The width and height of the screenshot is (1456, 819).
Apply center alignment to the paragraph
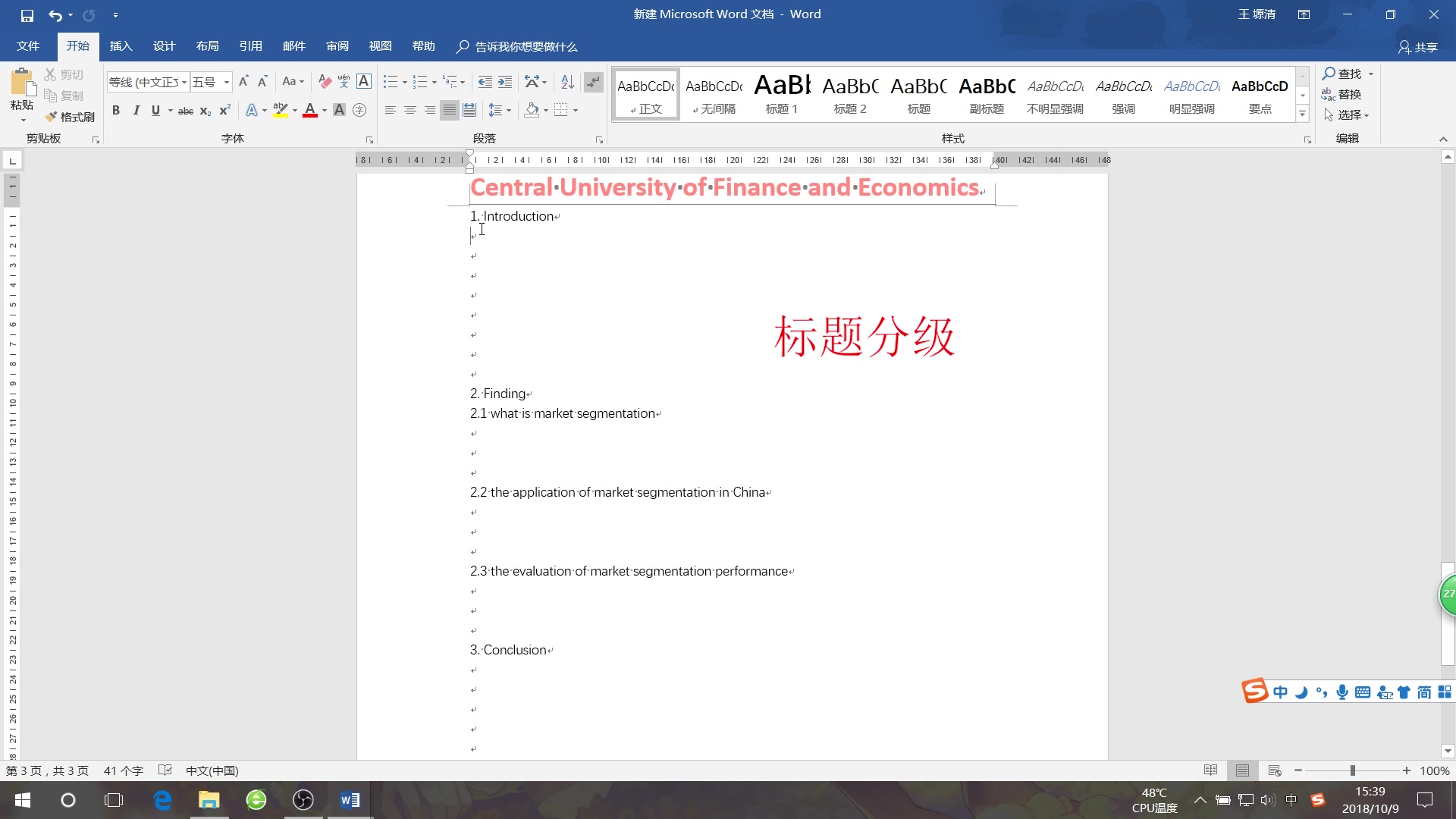tap(410, 110)
